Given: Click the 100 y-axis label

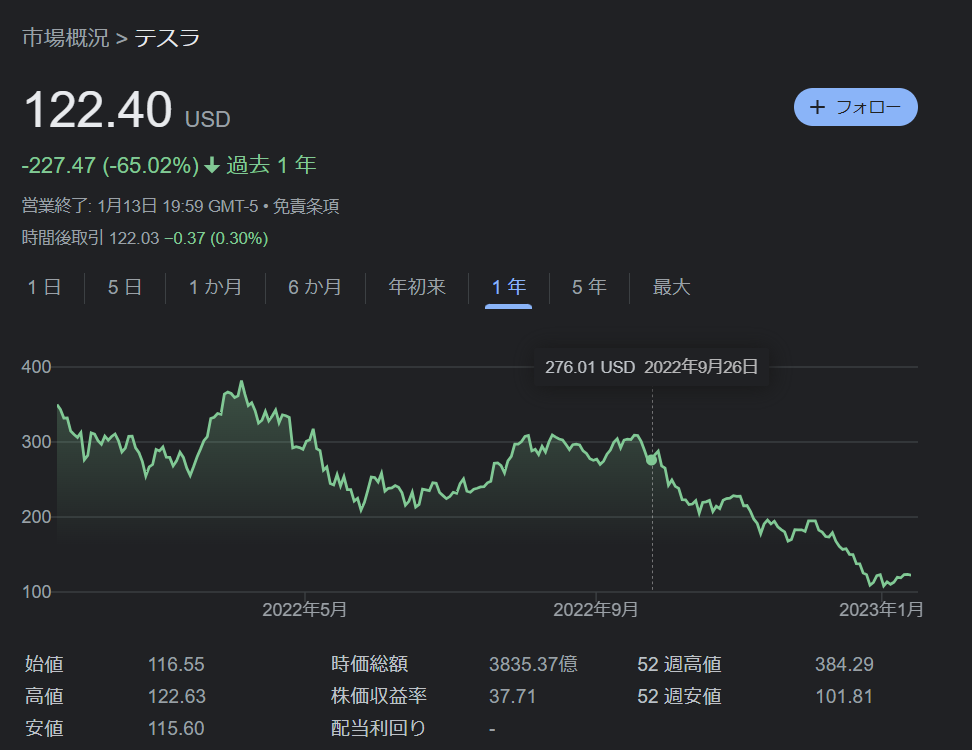Looking at the screenshot, I should click(x=37, y=592).
